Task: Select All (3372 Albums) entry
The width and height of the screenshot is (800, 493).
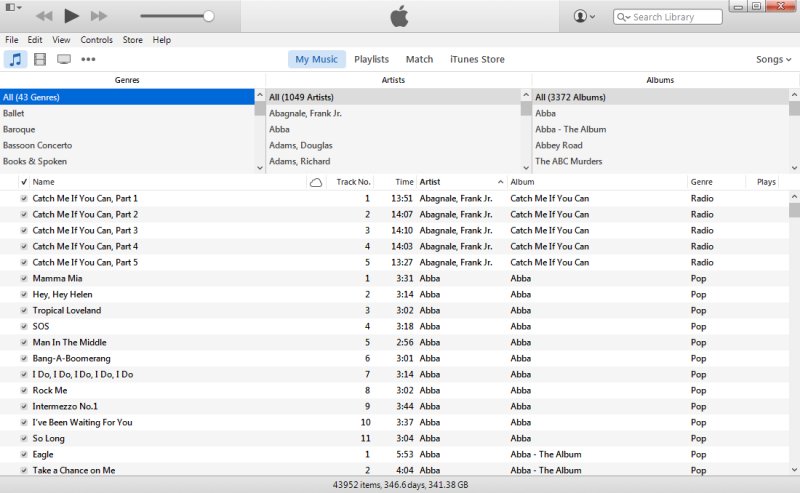Action: tap(660, 97)
